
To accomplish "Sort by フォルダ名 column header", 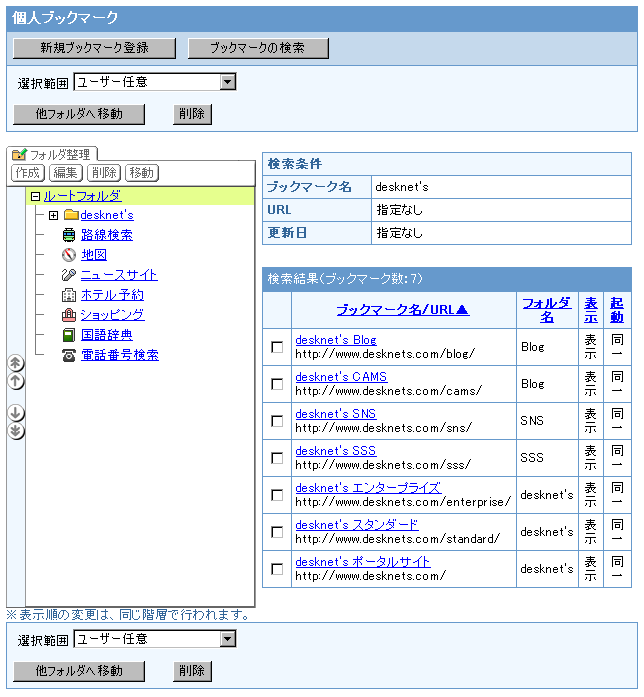I will click(x=547, y=310).
